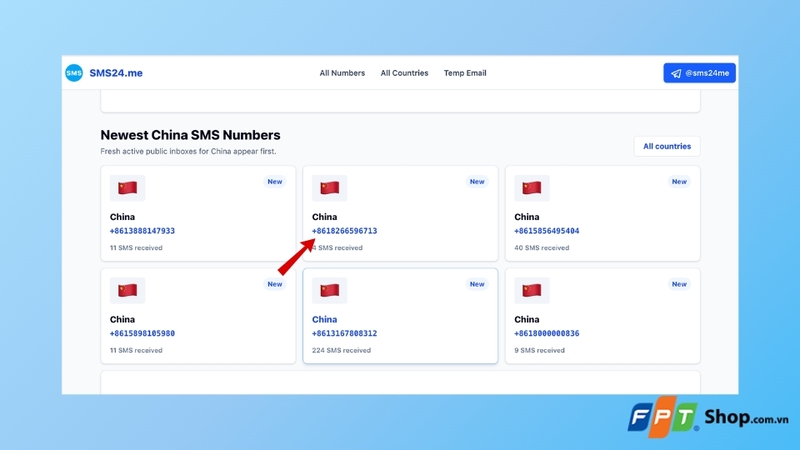
Task: Click '9 SMS received' text
Action: (539, 351)
